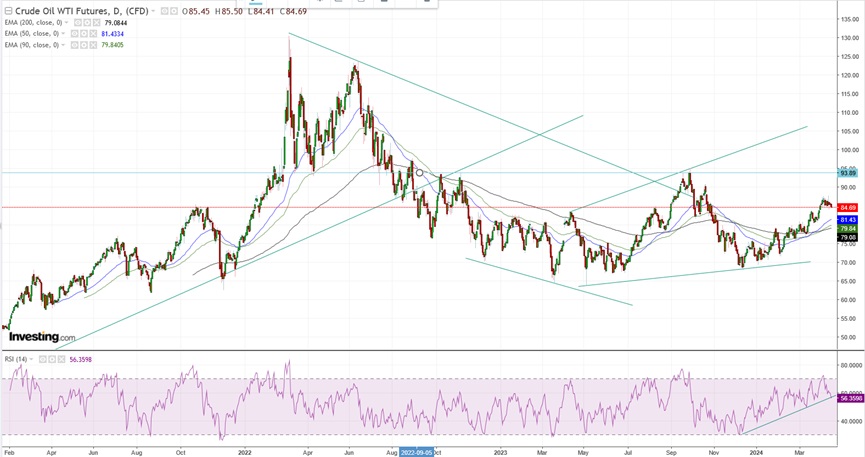This screenshot has height=457, width=865.
Task: Click the Investing.com logo link
Action: click(x=42, y=338)
